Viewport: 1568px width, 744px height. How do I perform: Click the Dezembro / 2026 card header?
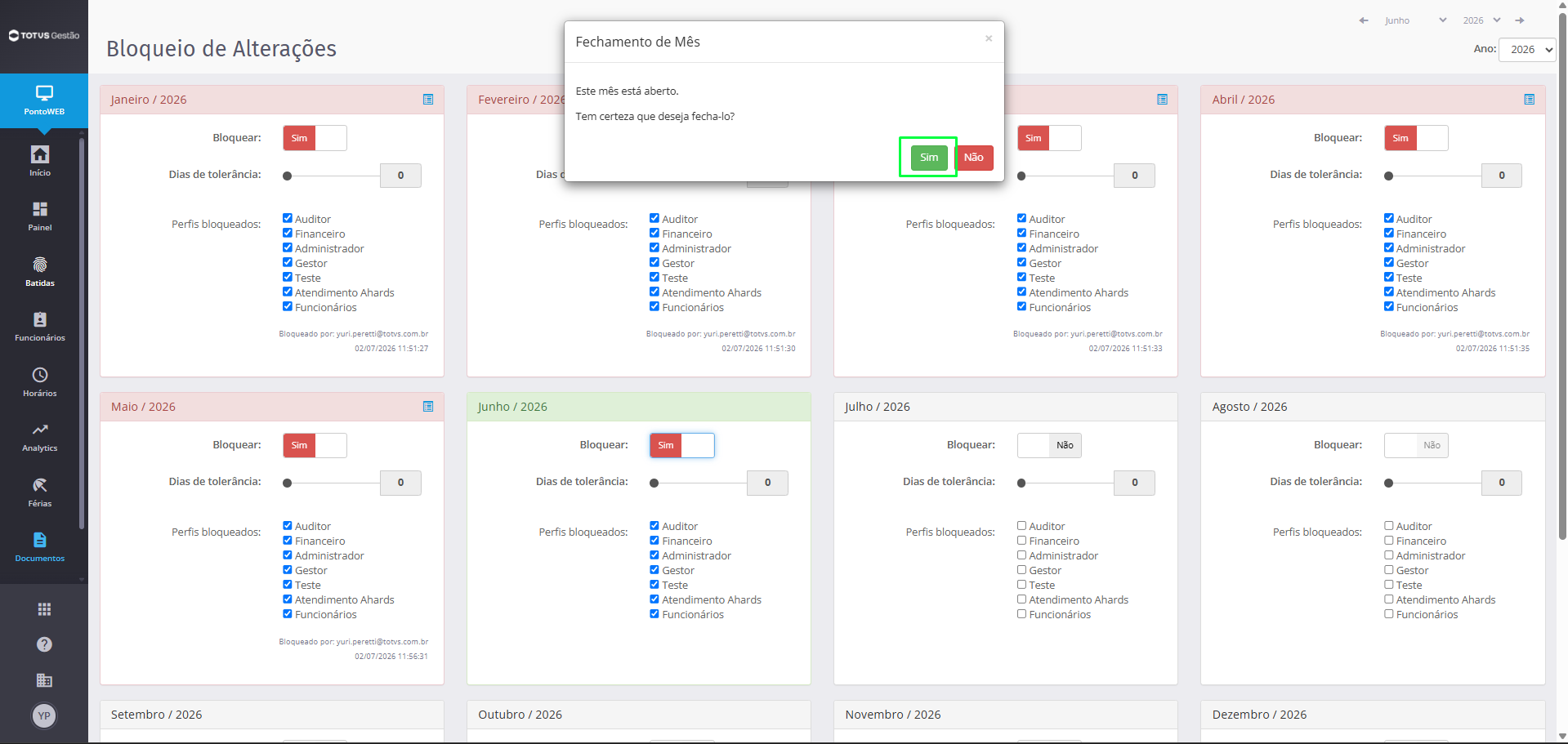click(1373, 715)
